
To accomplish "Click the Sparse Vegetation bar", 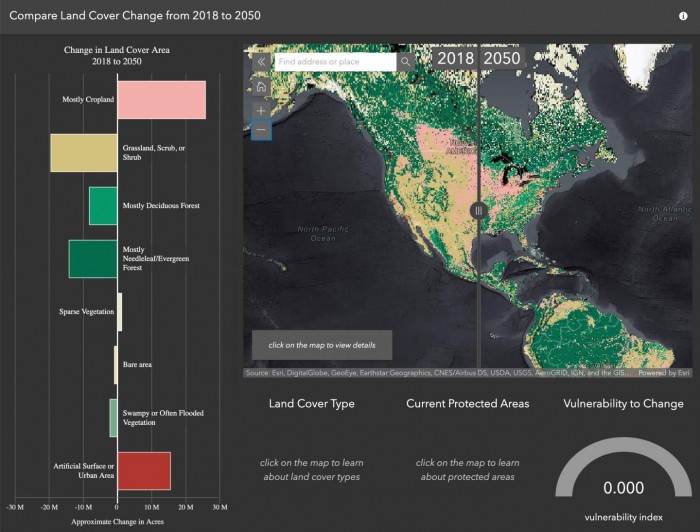I will pos(120,311).
